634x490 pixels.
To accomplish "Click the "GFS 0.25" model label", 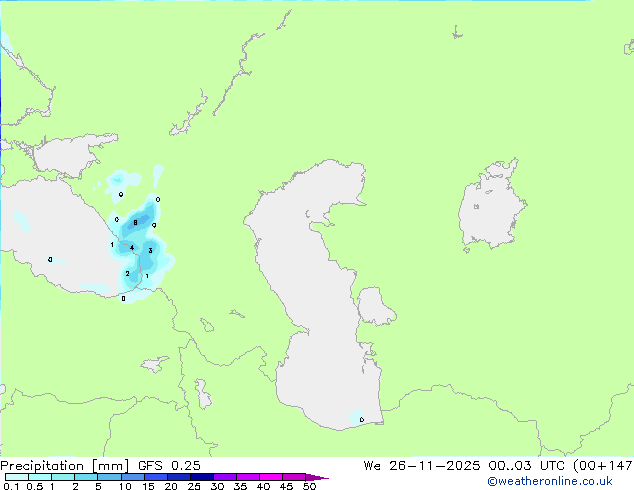I will 169,466.
